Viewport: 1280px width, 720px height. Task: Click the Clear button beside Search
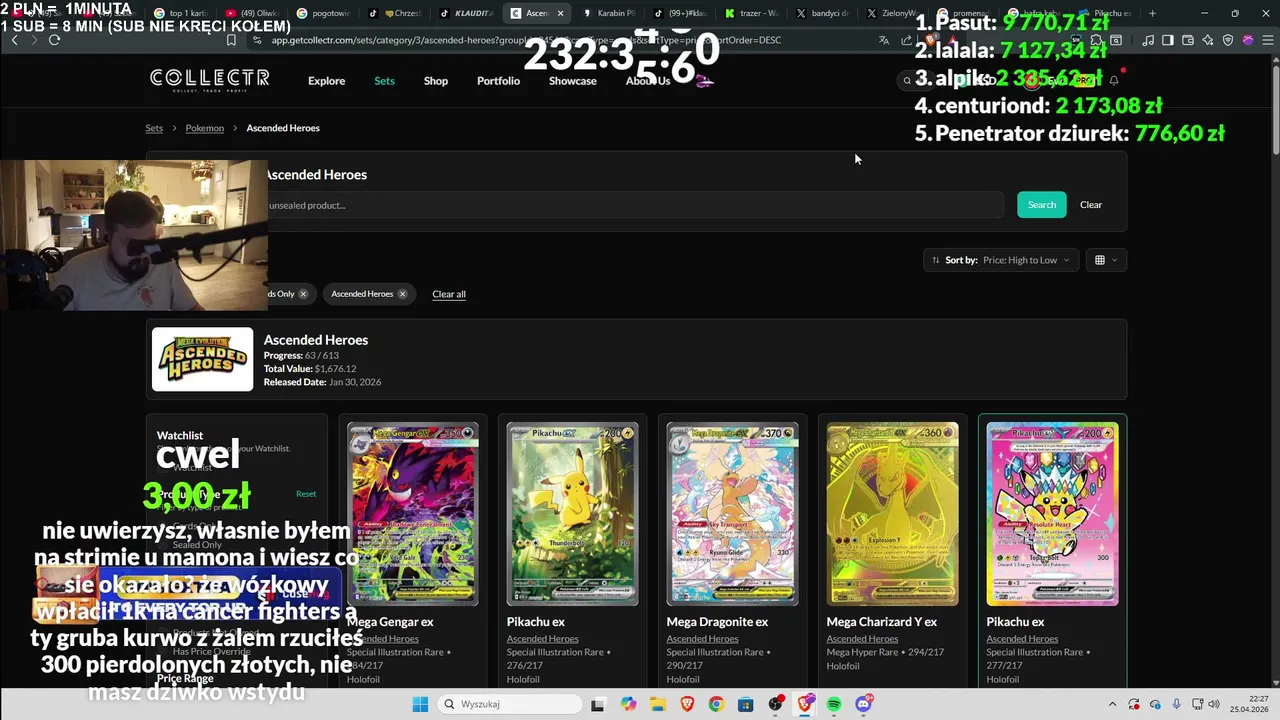[x=1091, y=205]
